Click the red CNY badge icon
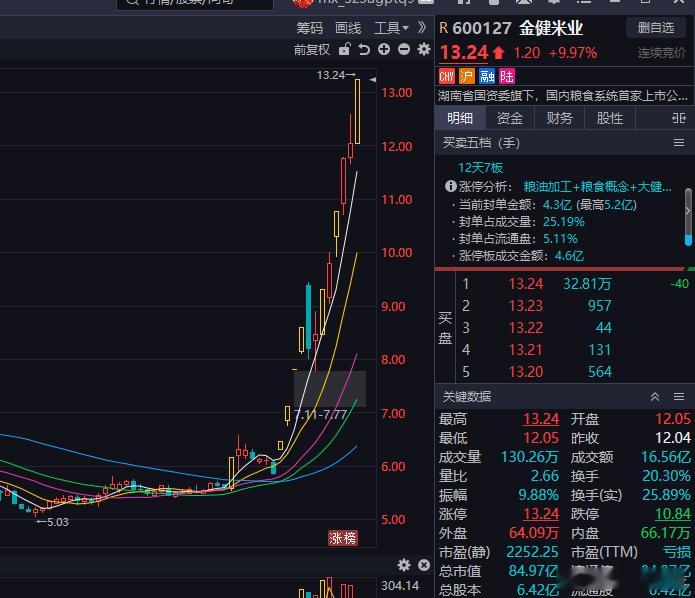Image resolution: width=695 pixels, height=598 pixels. click(447, 76)
